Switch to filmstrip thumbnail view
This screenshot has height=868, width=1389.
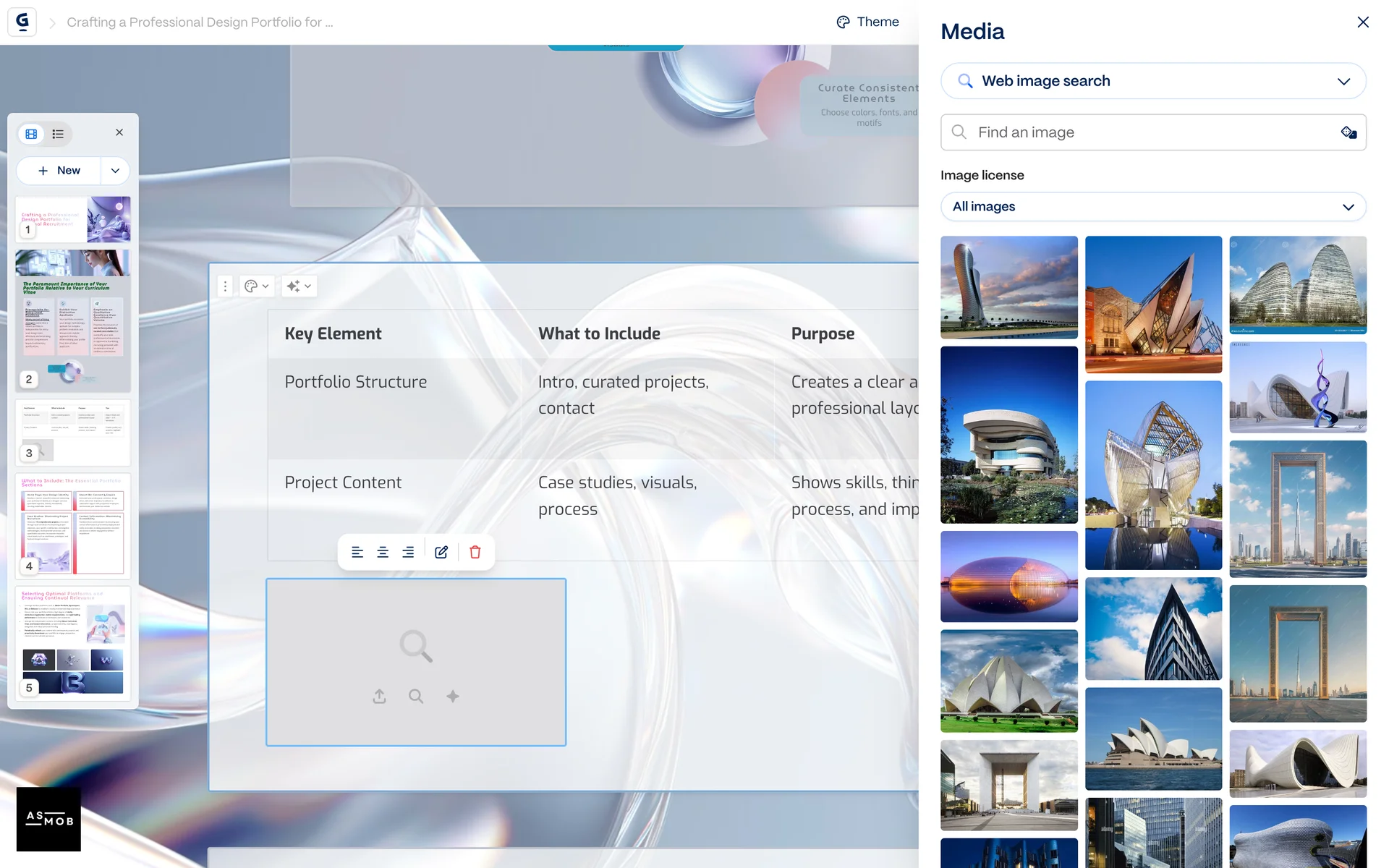(x=31, y=134)
